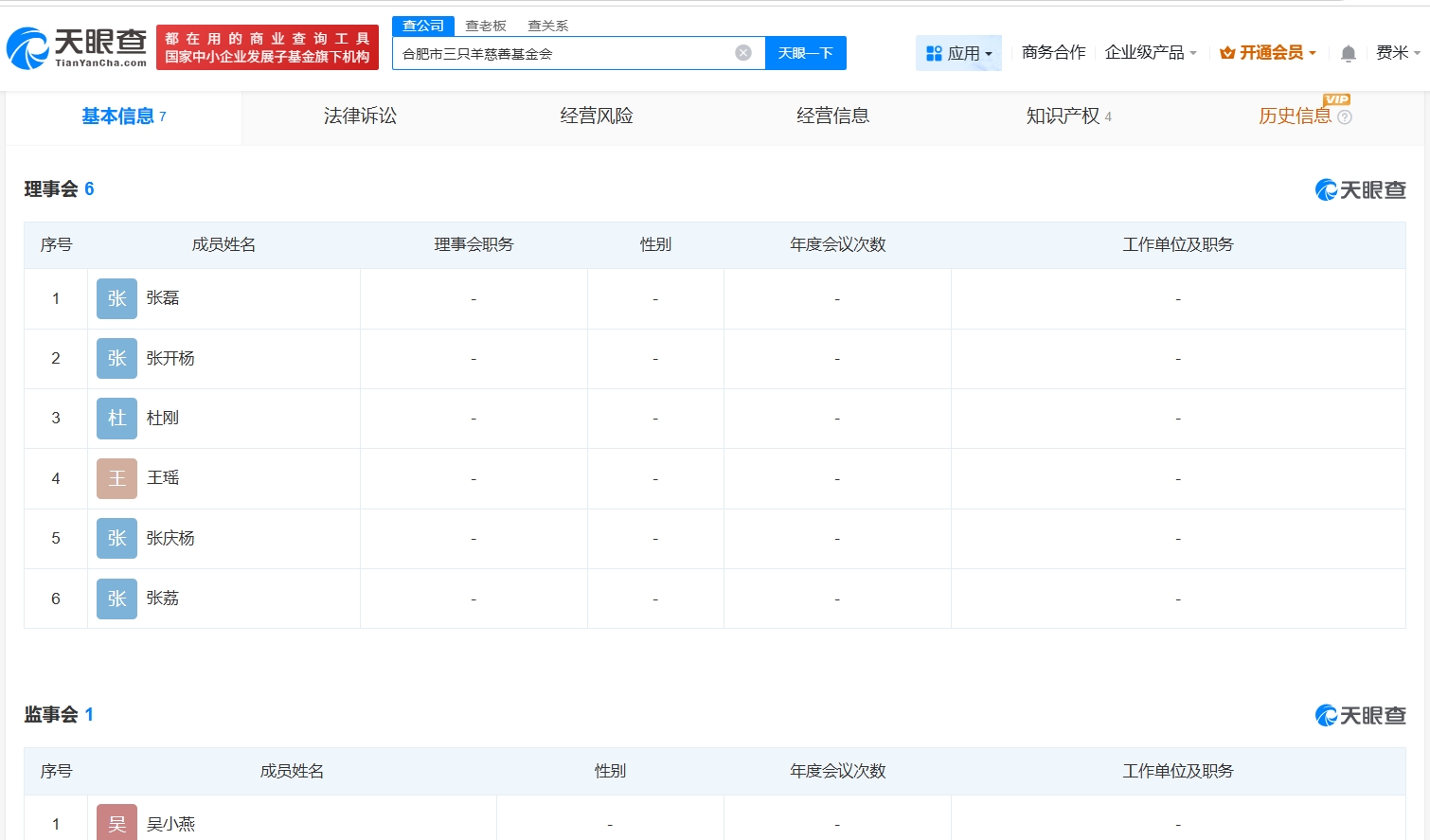
Task: Select the 查老板 search mode tab
Action: [x=486, y=26]
